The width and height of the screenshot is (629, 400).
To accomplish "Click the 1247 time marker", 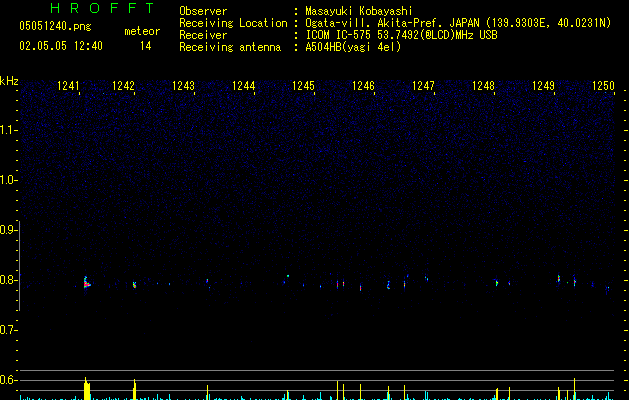I will [x=423, y=86].
